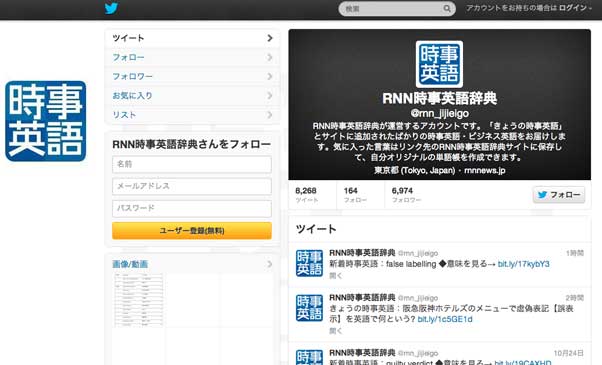Viewport: 602px width, 365px height.
Task: Click the 2時間 timestamp
Action: [575, 298]
